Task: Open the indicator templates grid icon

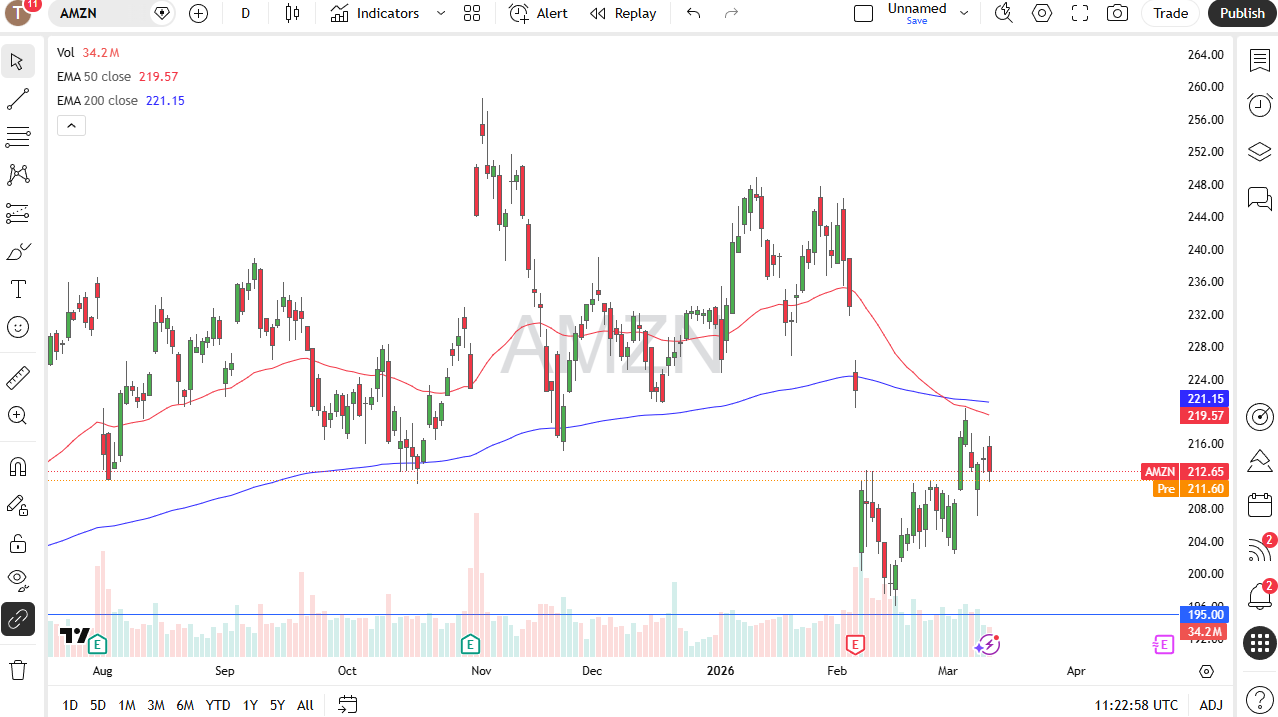Action: pos(472,13)
